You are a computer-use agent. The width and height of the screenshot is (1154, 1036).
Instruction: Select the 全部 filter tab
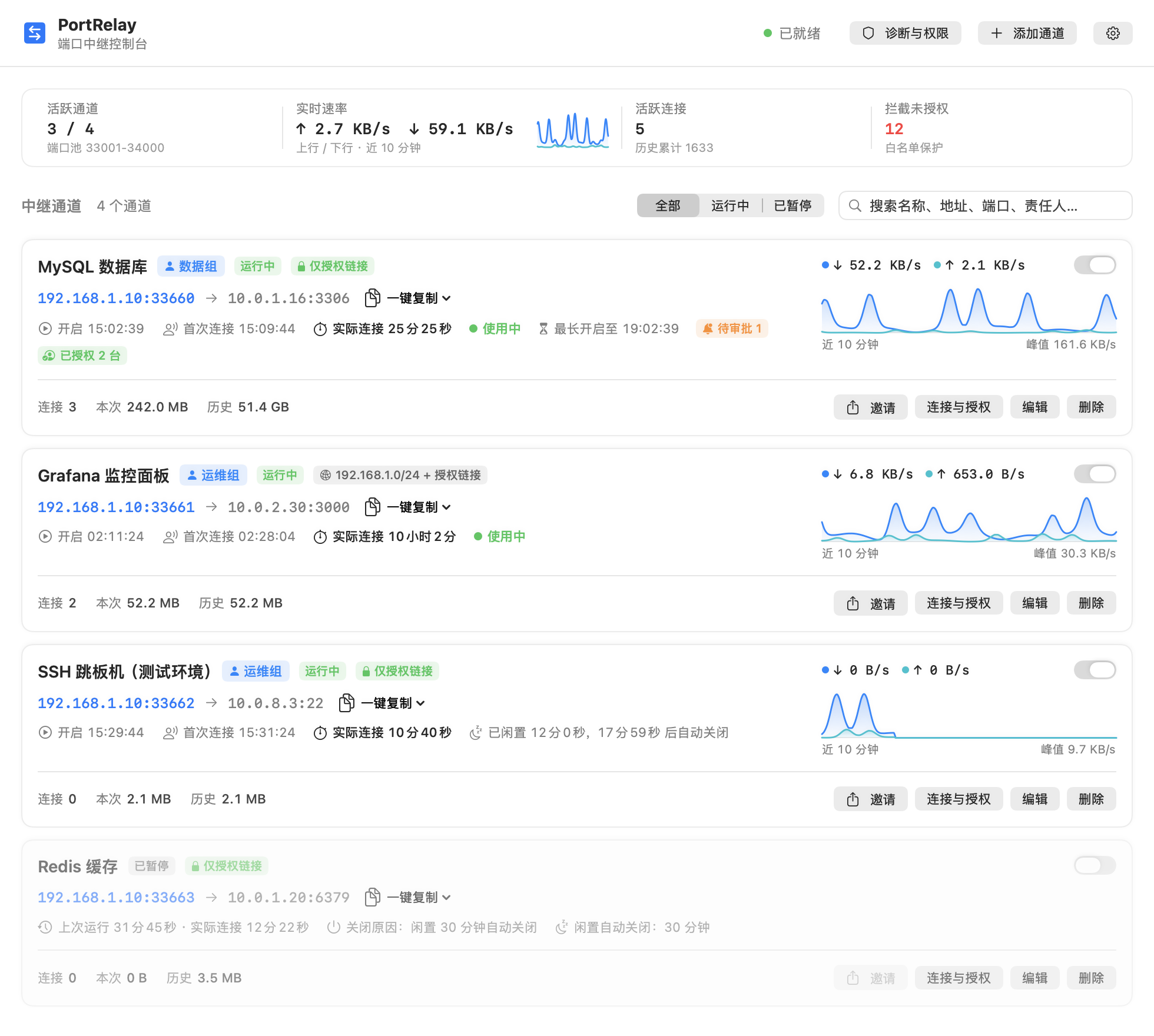tap(668, 205)
